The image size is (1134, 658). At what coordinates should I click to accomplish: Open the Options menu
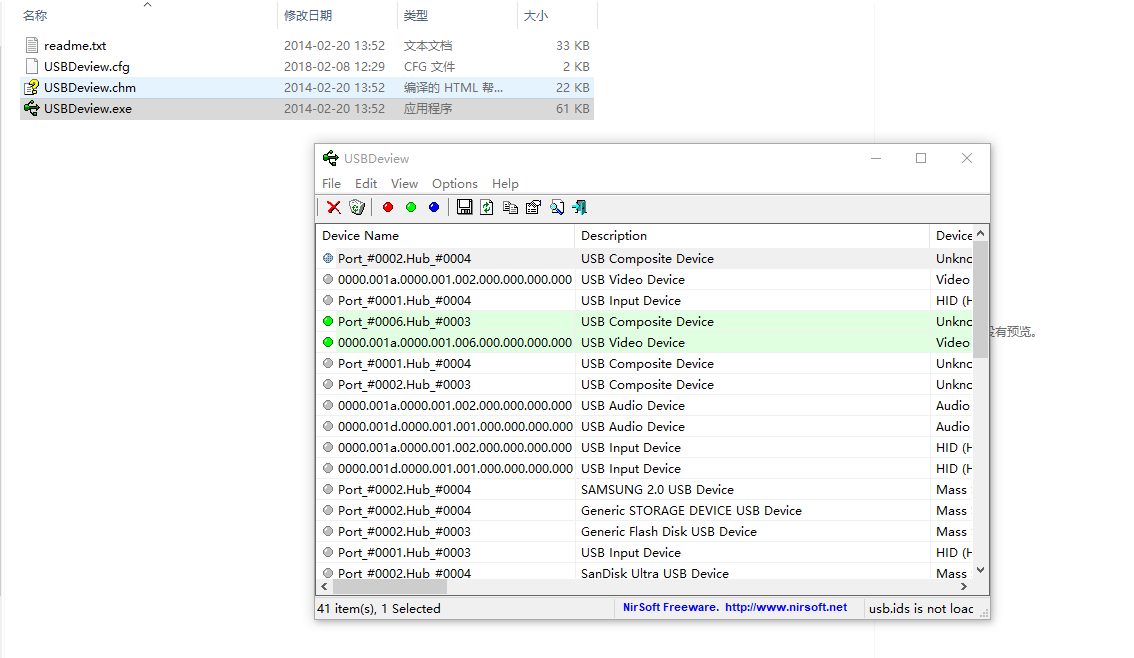(454, 184)
